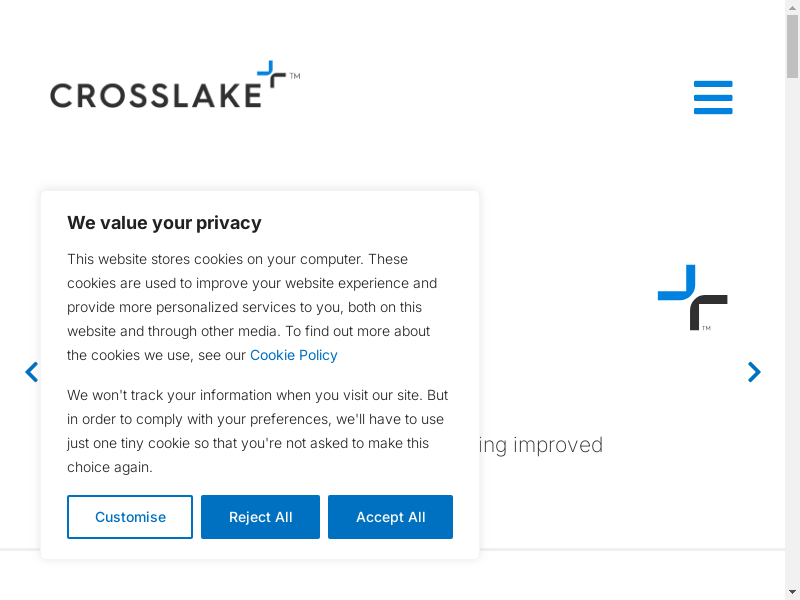
Task: Accept all cookies
Action: pyautogui.click(x=390, y=517)
